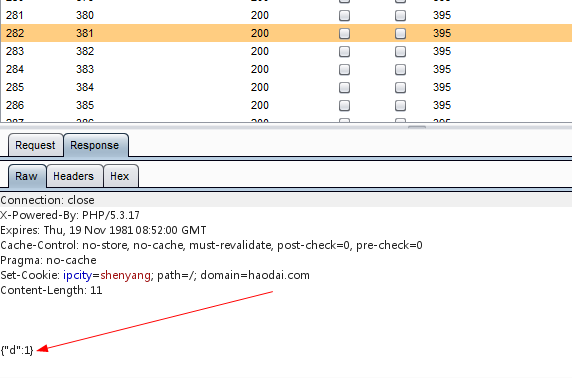Tick the first checkbox in row 285

344,87
